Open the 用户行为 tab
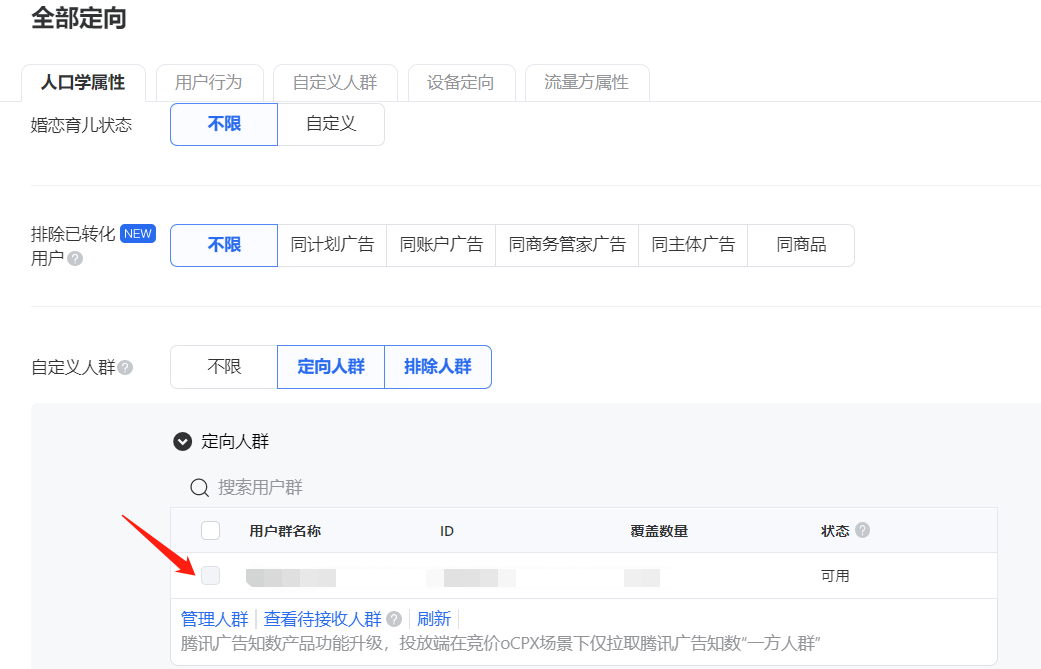 pyautogui.click(x=209, y=82)
